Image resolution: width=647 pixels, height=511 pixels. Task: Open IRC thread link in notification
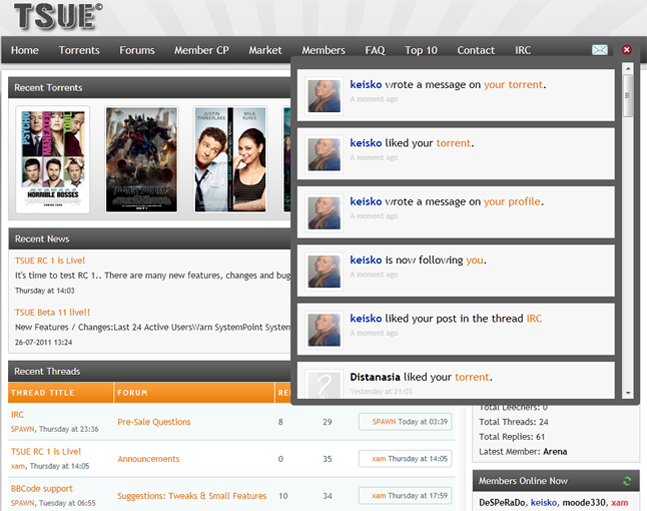click(x=534, y=319)
